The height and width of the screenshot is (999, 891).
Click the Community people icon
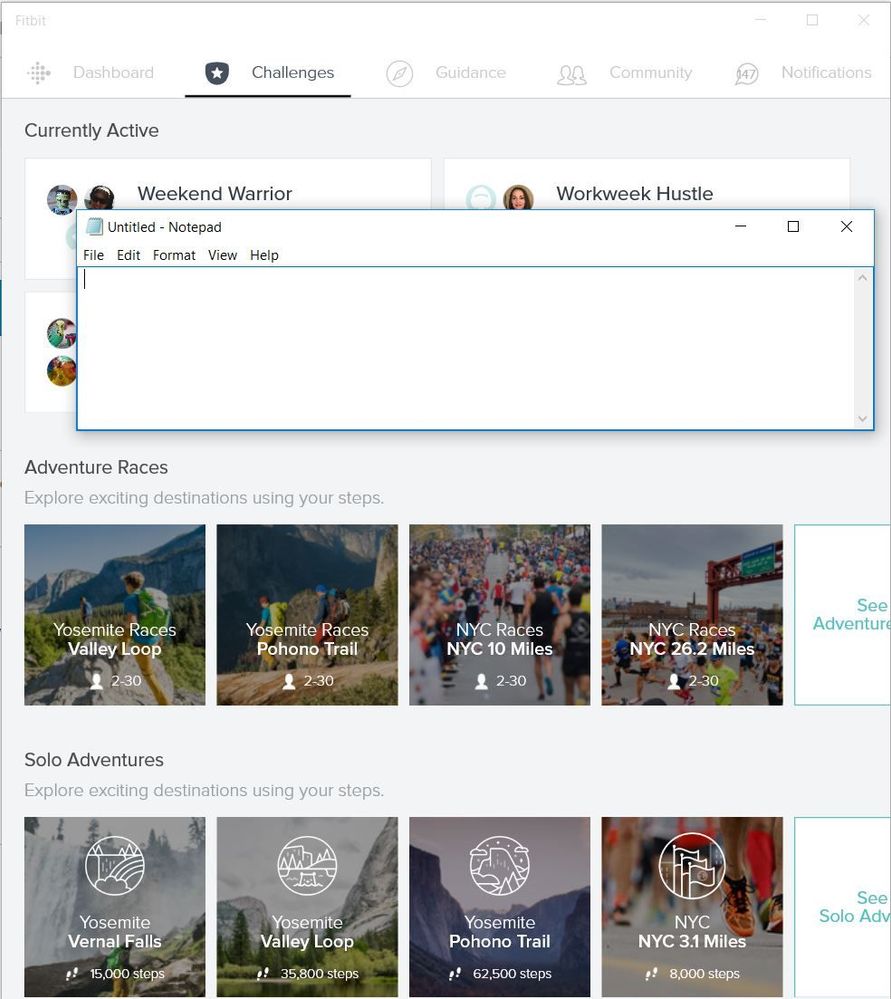click(572, 75)
